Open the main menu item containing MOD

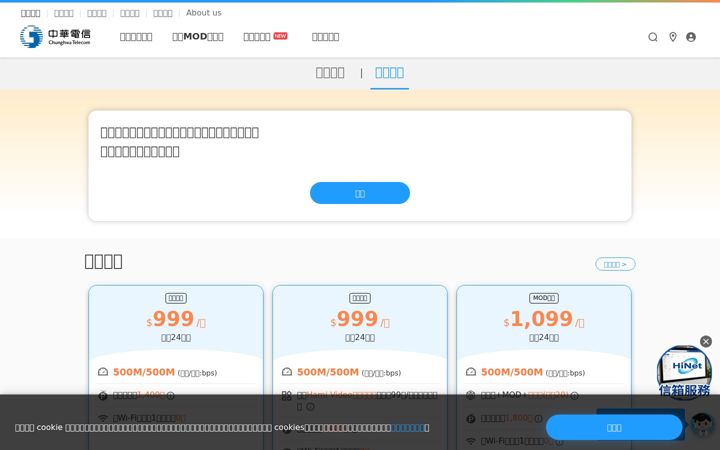[x=197, y=37]
